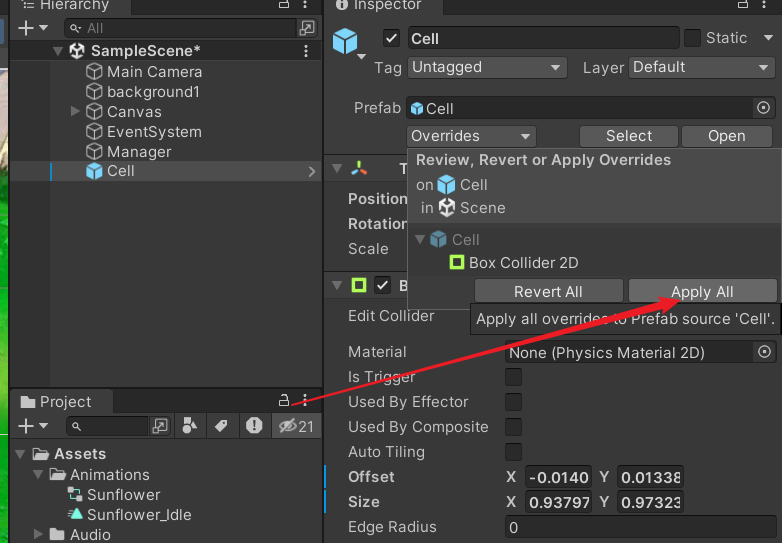Image resolution: width=782 pixels, height=543 pixels.
Task: Enable the Used By Composite checkbox
Action: pyautogui.click(x=513, y=427)
